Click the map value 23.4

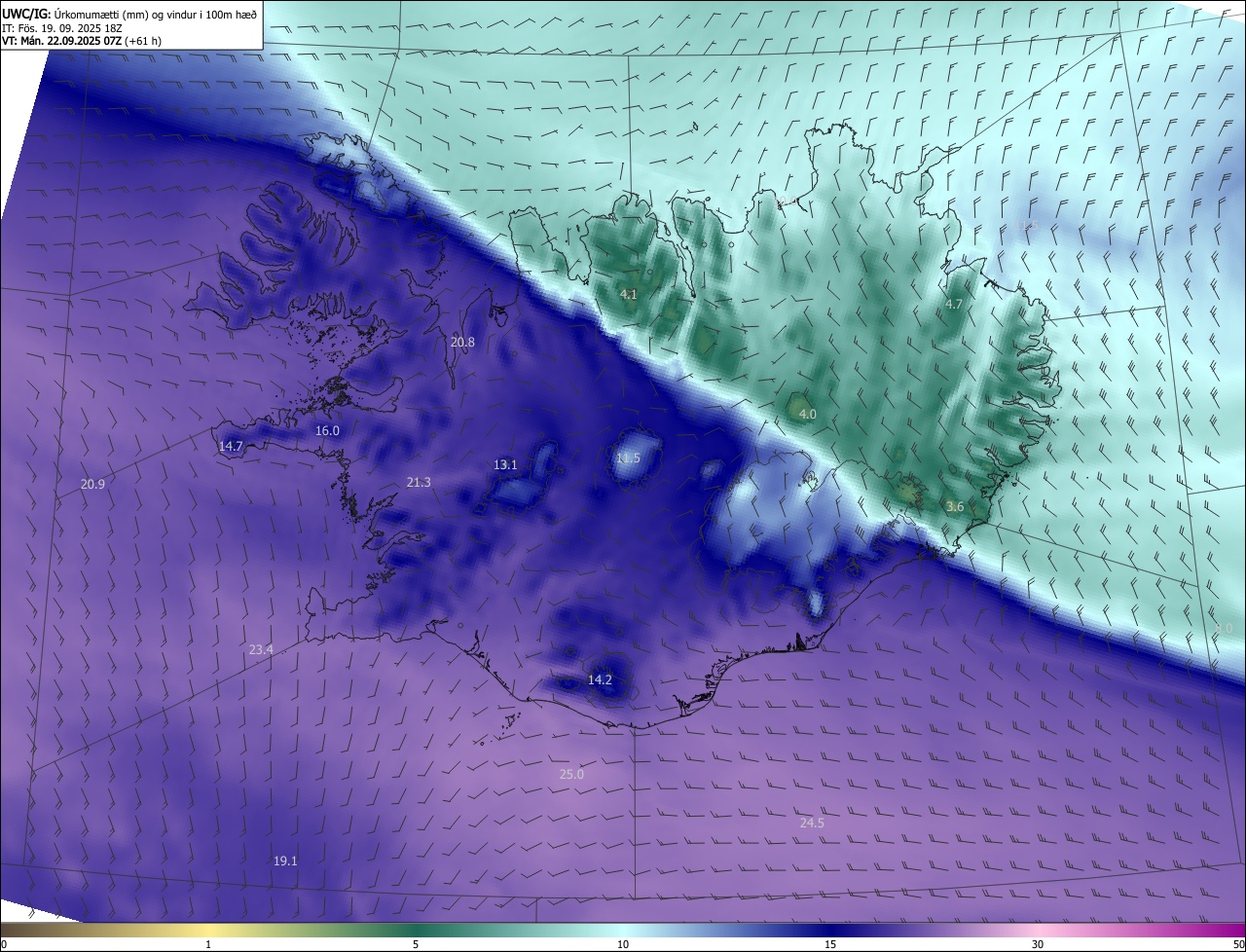point(261,649)
